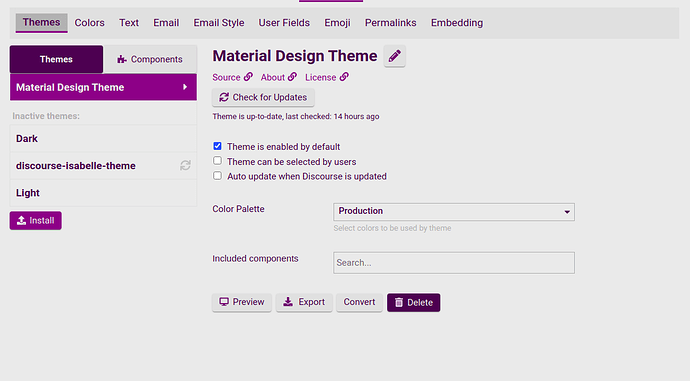Click 'Select colors to be used by theme' hint
The height and width of the screenshot is (381, 690).
pos(392,228)
